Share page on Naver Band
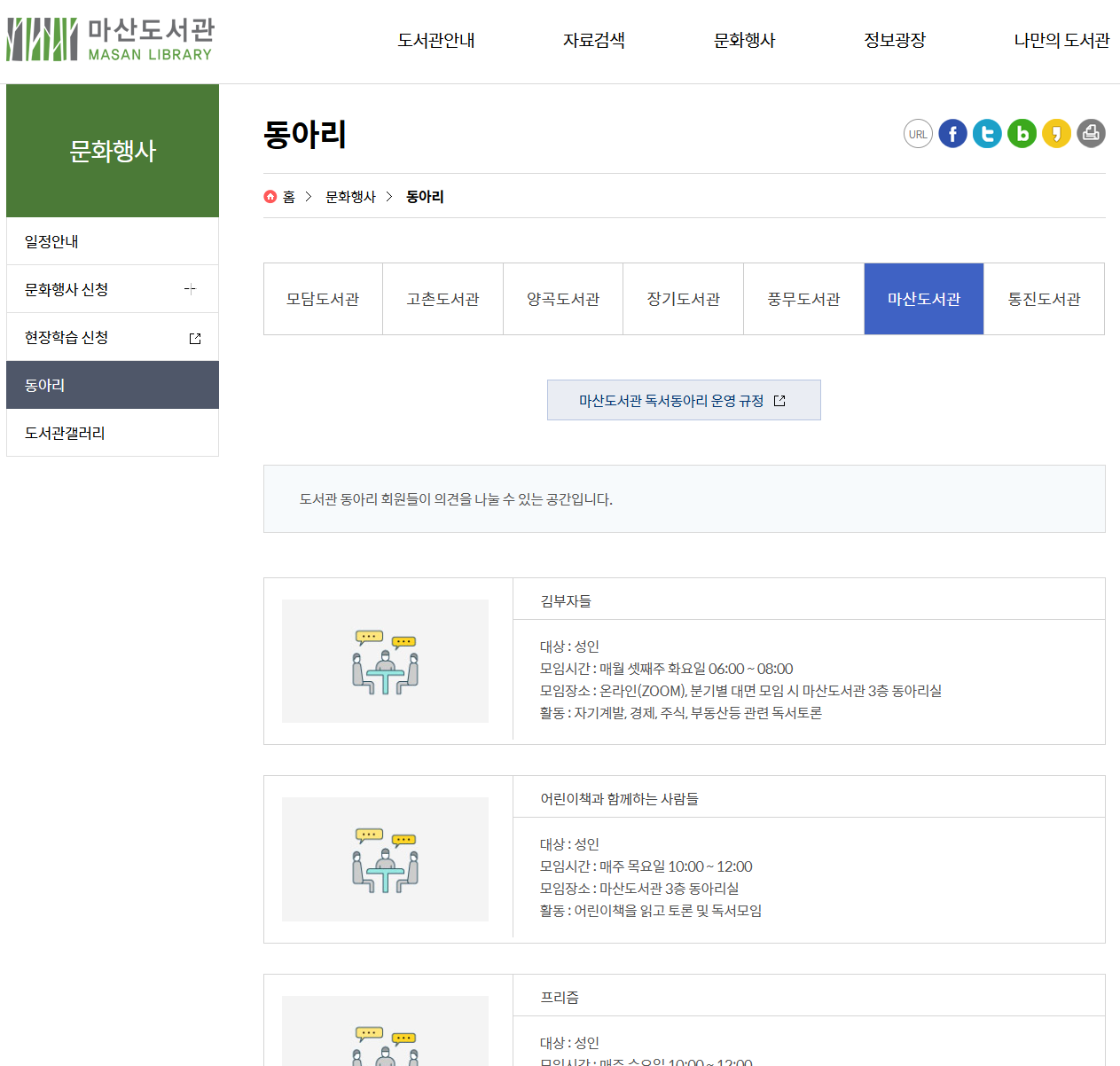Screen dimensions: 1120x1066 click(1022, 134)
